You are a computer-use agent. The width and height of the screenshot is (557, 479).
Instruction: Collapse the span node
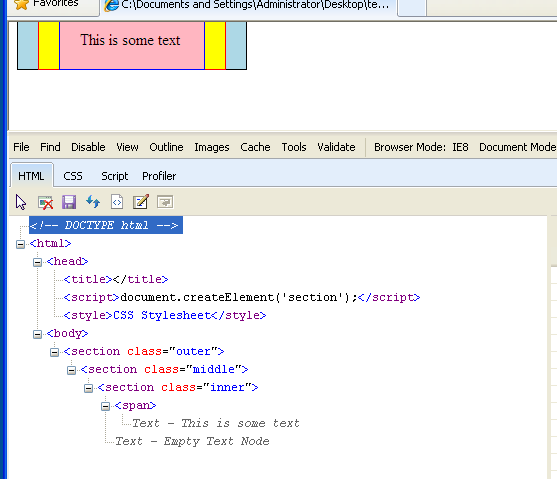(x=106, y=406)
